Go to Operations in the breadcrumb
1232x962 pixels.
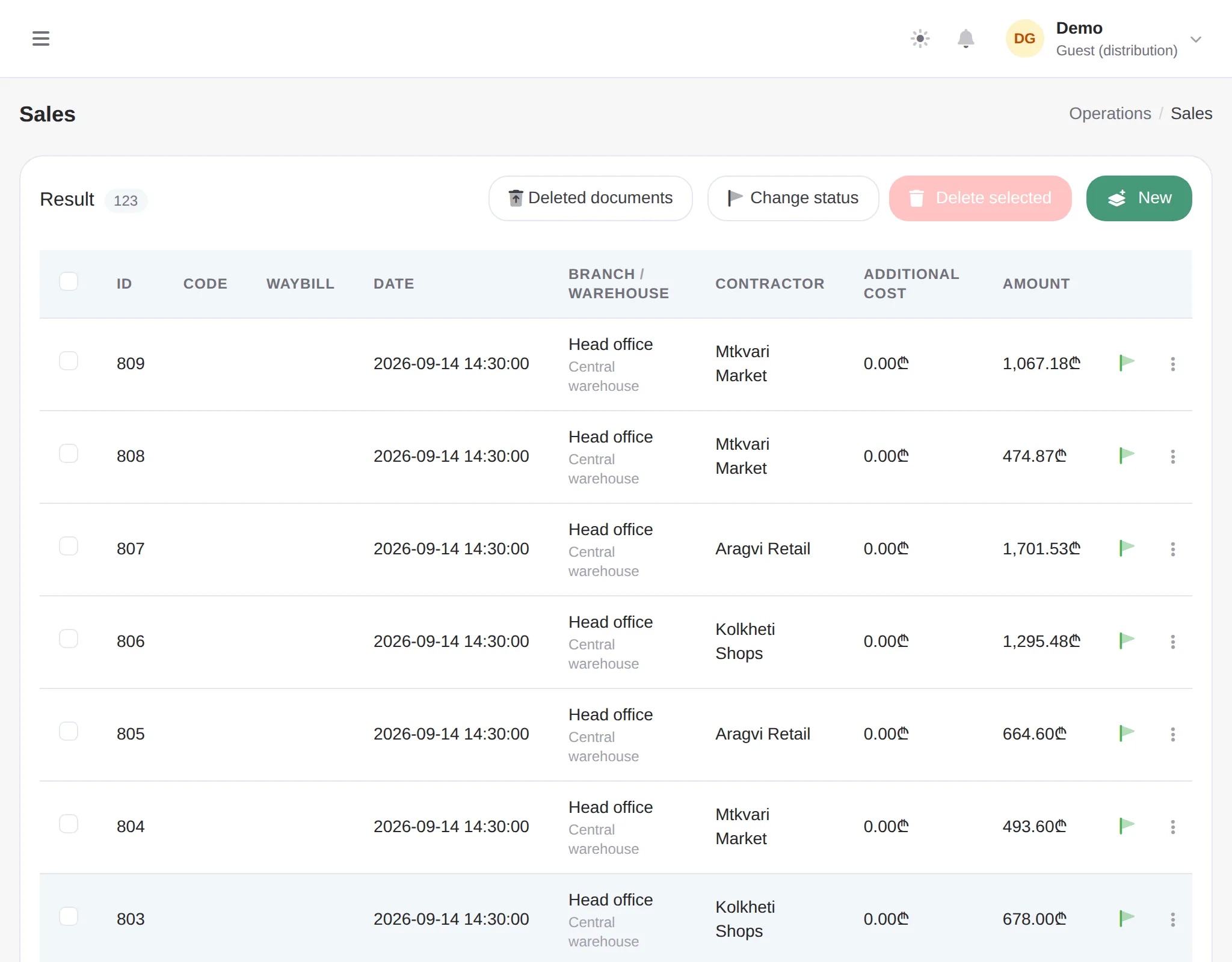[x=1110, y=114]
